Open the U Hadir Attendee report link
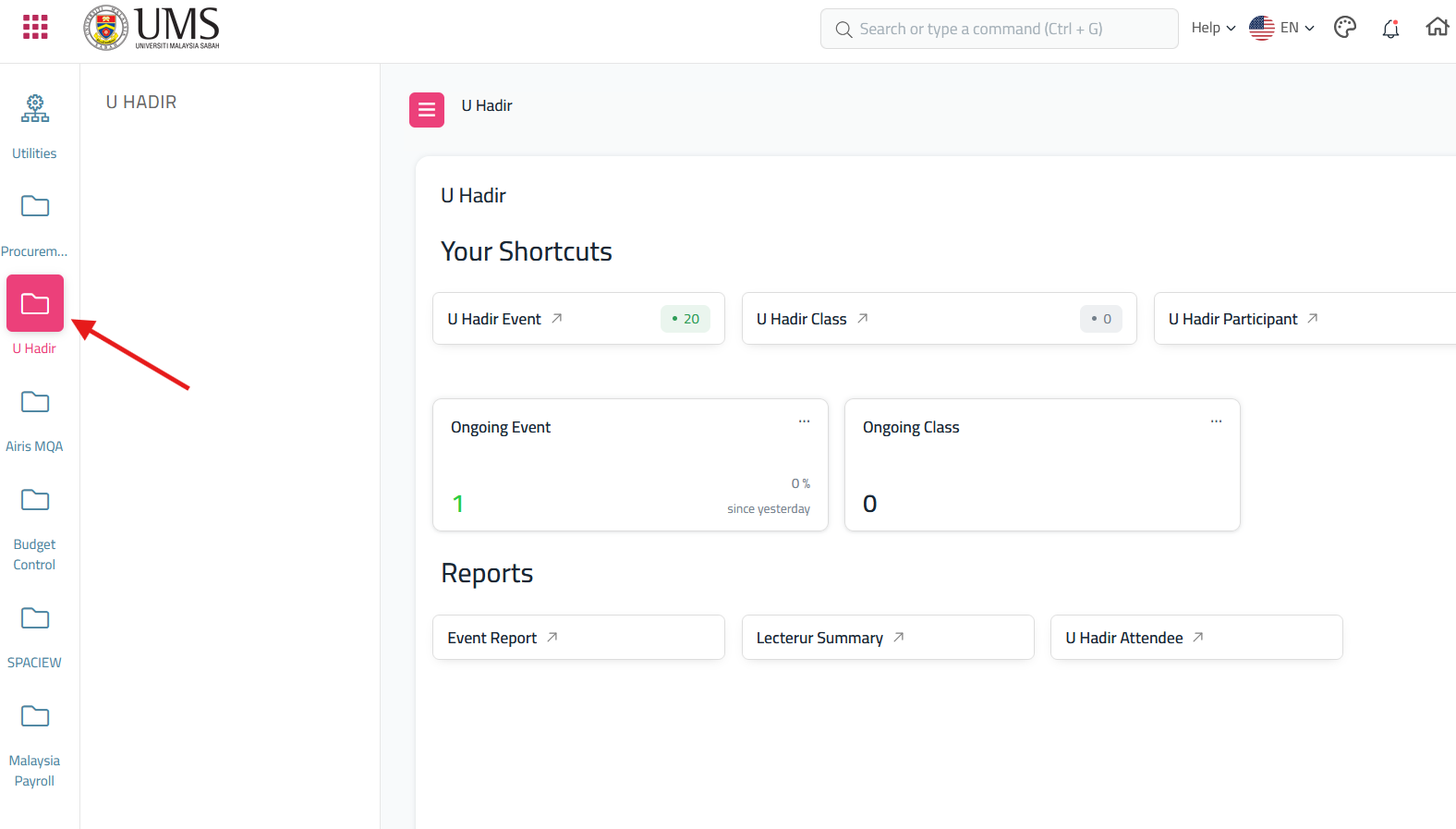Viewport: 1456px width, 829px height. coord(1196,638)
